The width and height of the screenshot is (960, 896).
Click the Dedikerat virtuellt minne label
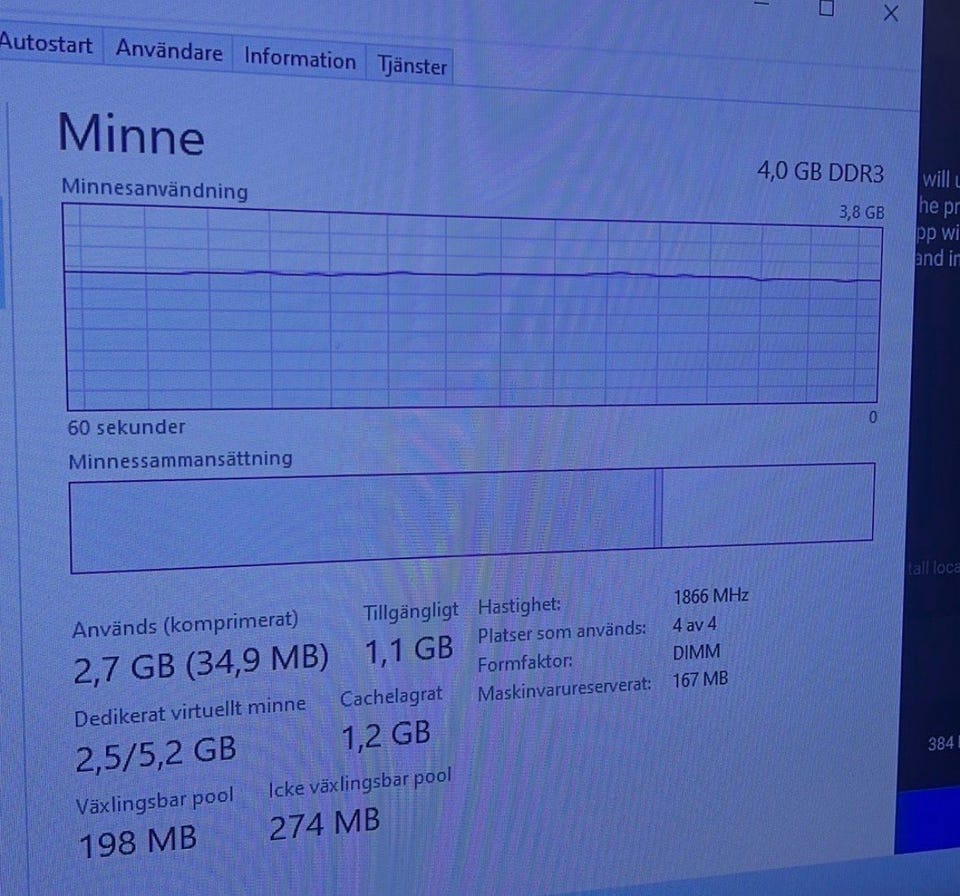coord(190,711)
